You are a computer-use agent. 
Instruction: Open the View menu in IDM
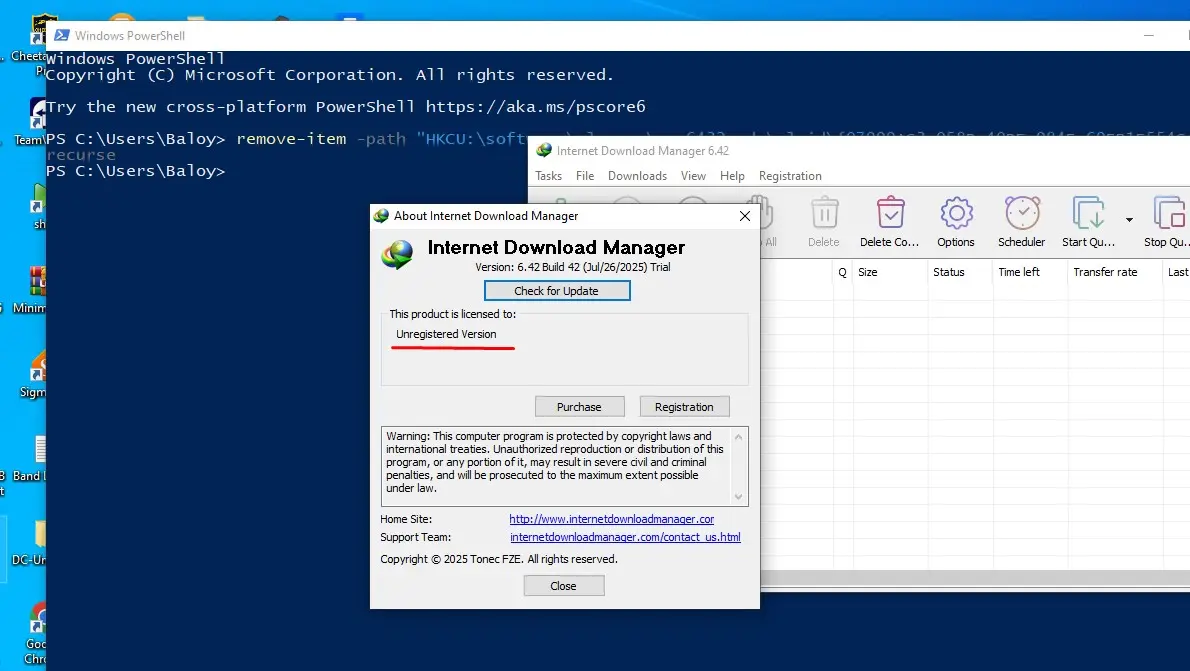click(693, 175)
